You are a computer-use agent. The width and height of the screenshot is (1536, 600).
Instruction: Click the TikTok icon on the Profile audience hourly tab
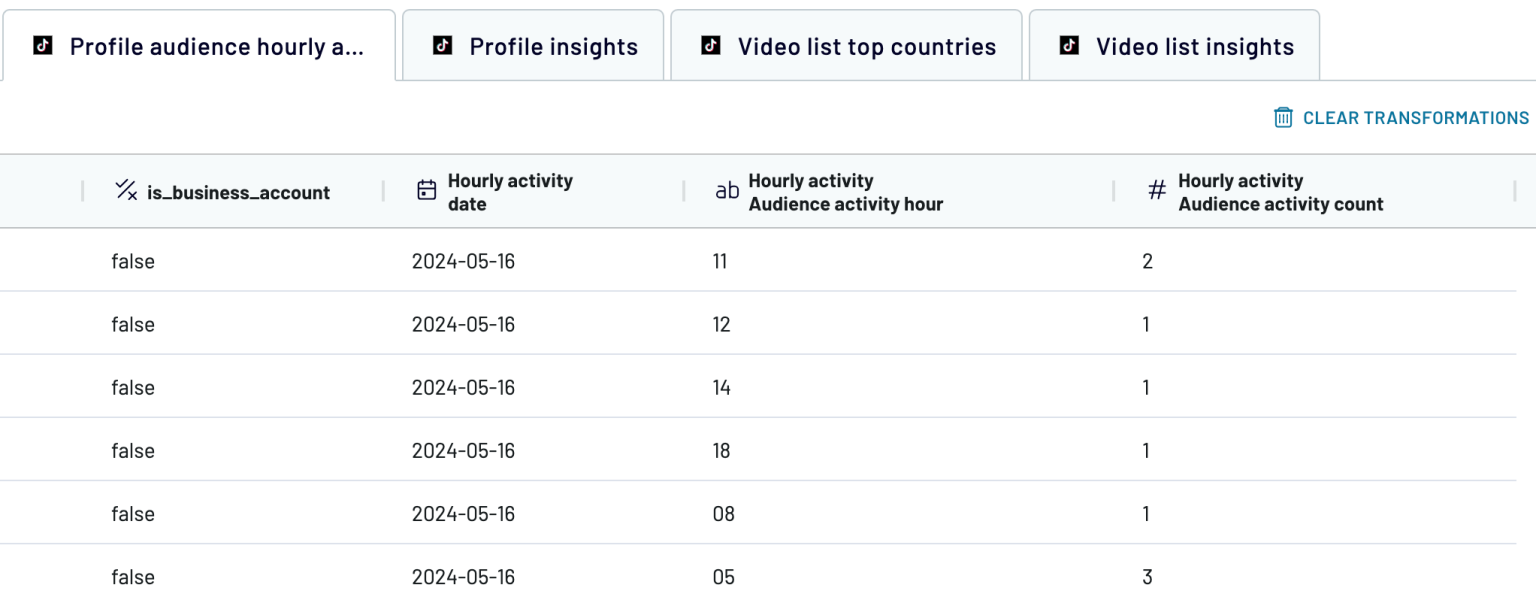point(44,45)
